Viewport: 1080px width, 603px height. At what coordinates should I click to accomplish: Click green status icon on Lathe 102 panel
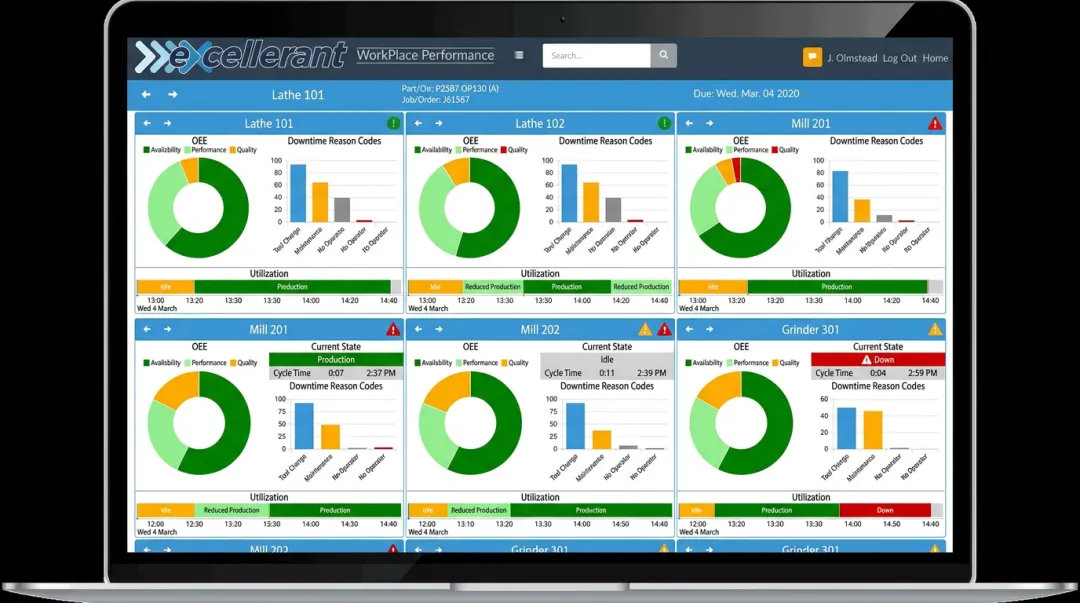[x=664, y=123]
